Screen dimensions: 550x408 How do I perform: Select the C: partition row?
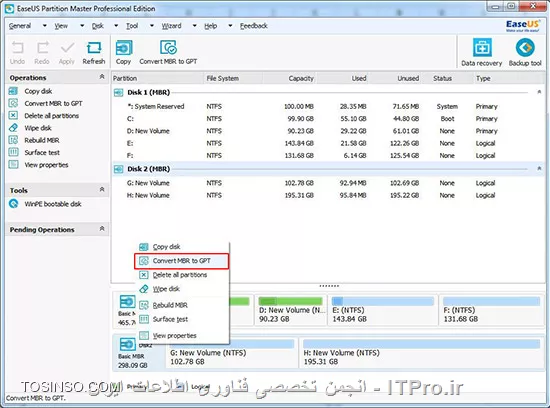tap(327, 119)
